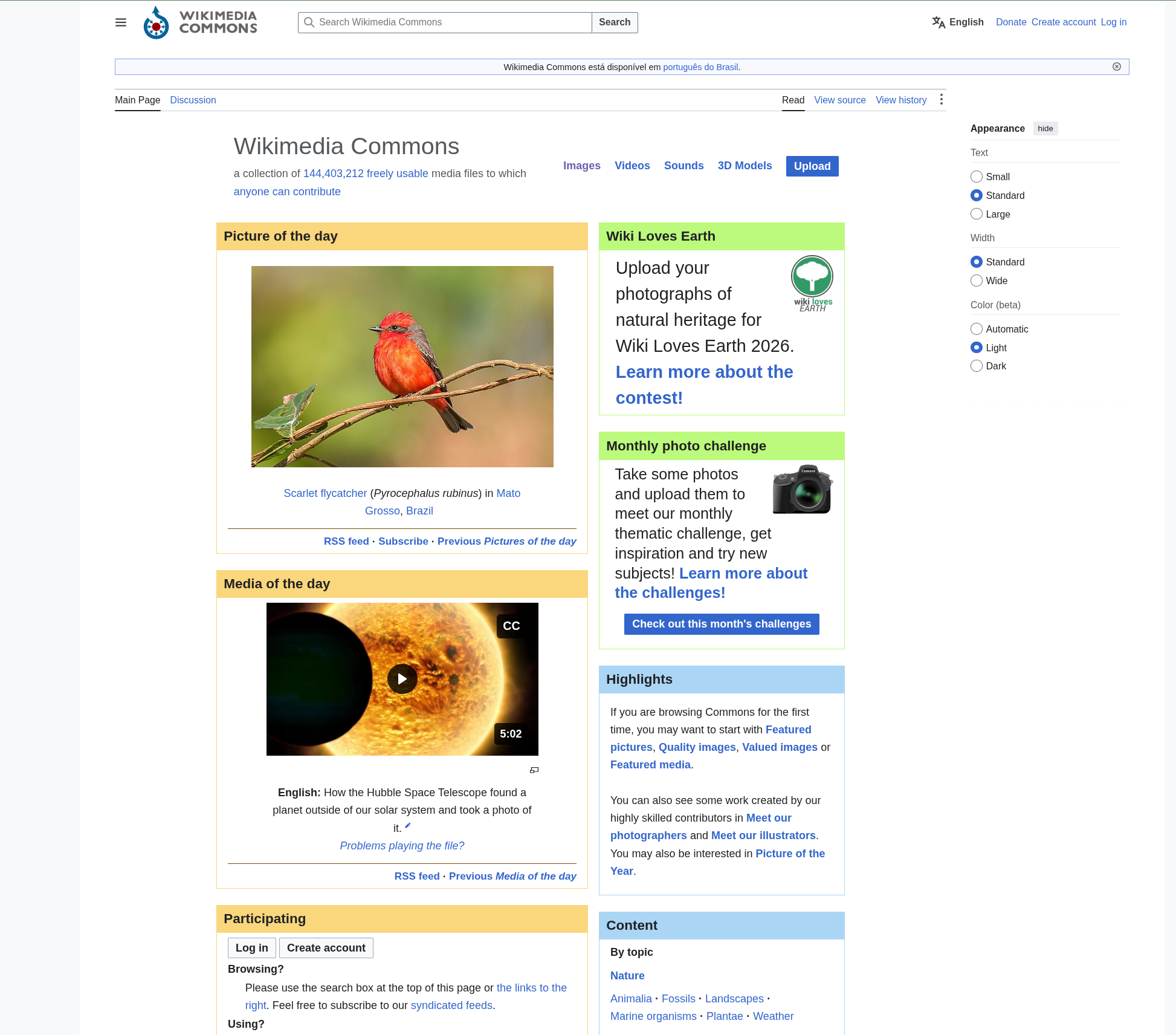Open the View history tab

pos(901,100)
